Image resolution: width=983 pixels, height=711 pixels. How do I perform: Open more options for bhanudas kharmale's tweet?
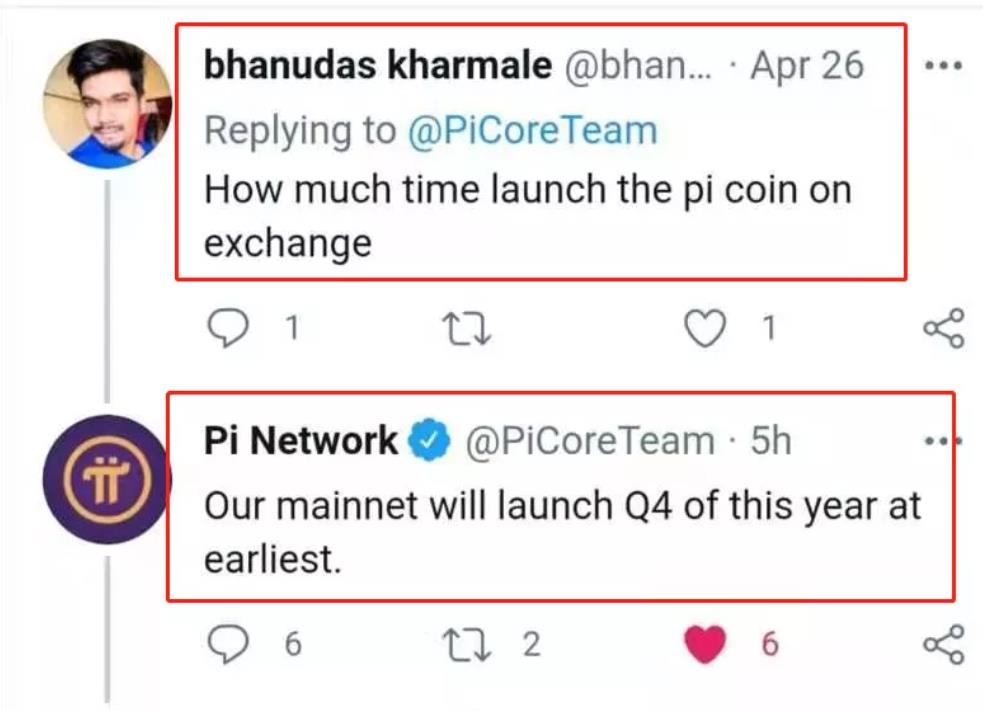click(x=944, y=65)
